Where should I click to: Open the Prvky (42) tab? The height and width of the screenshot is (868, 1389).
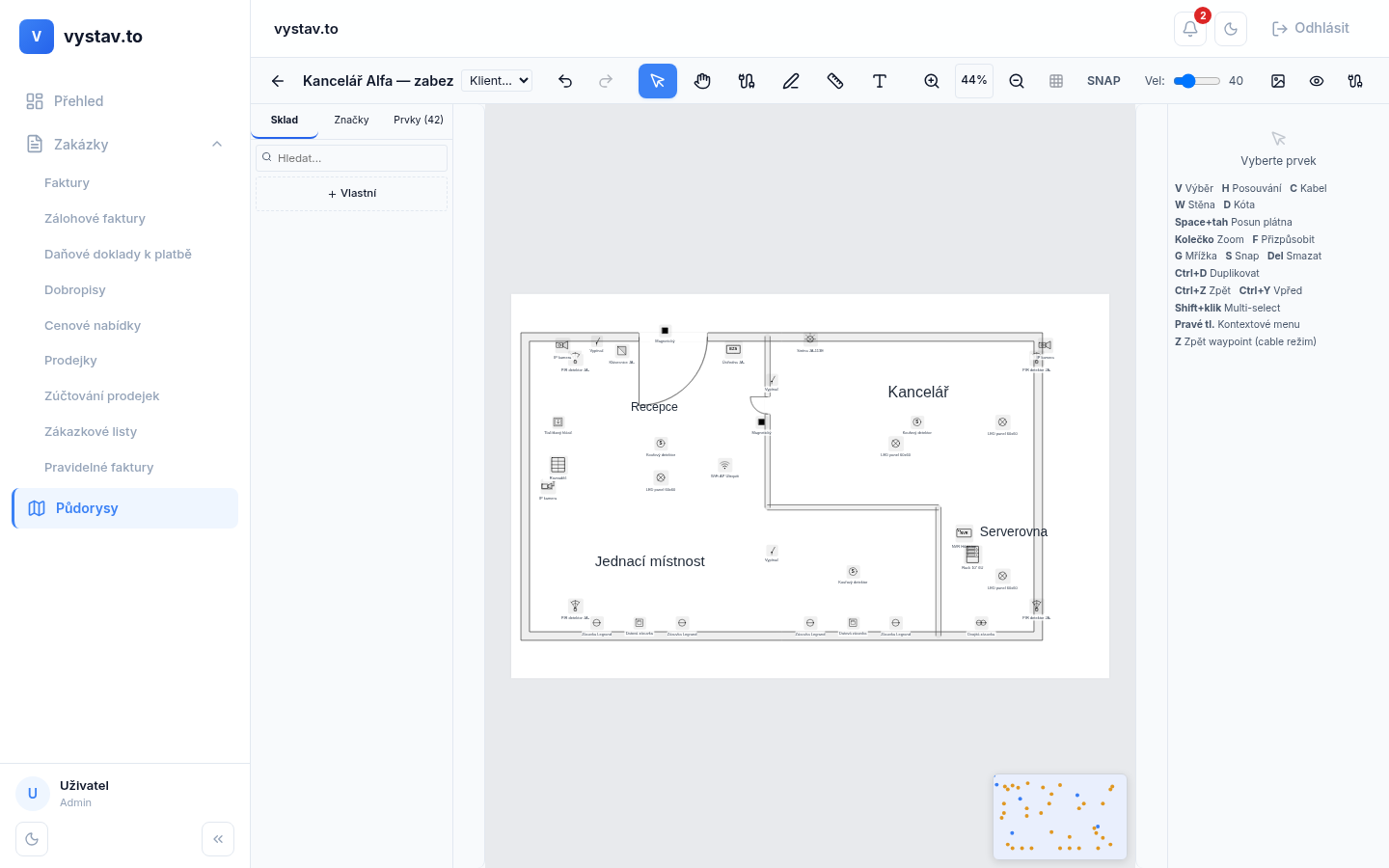coord(419,121)
